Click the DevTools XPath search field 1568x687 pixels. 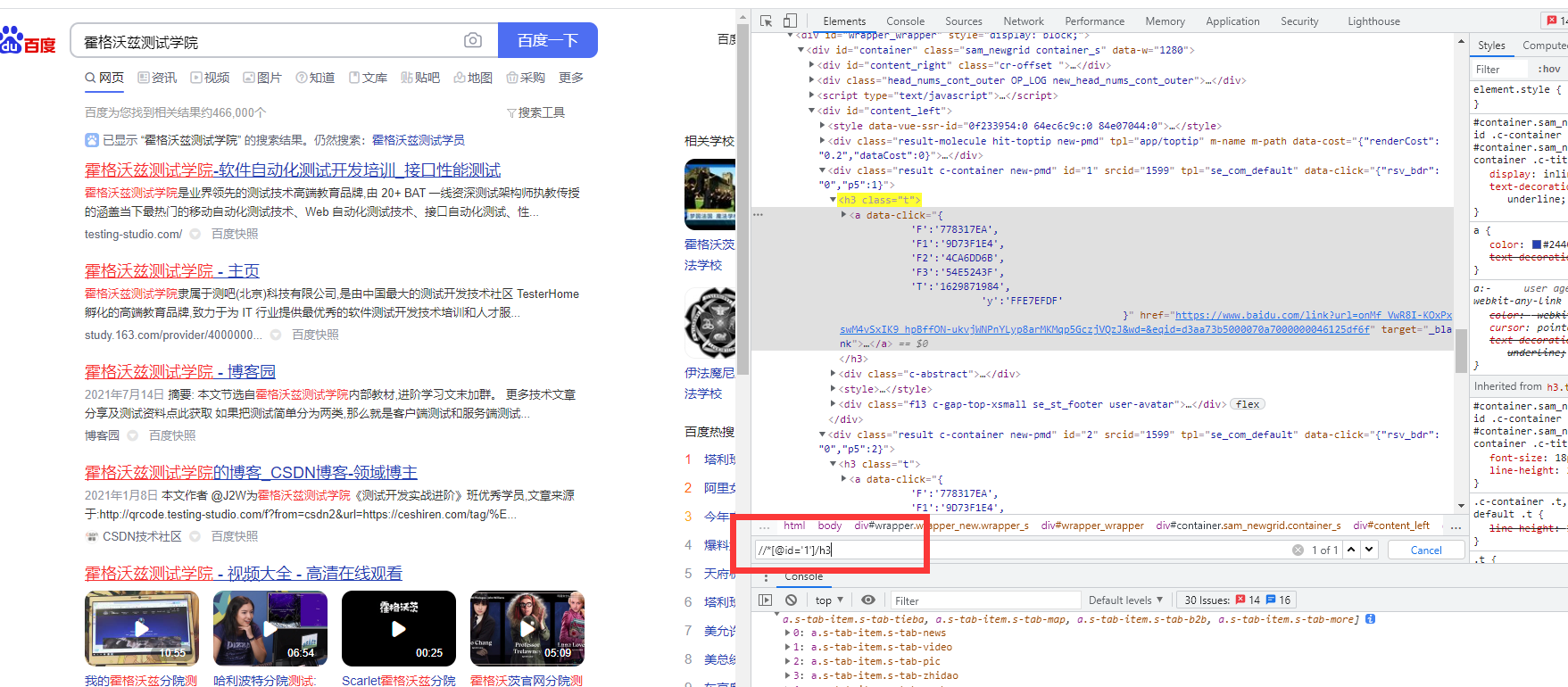[x=1023, y=550]
